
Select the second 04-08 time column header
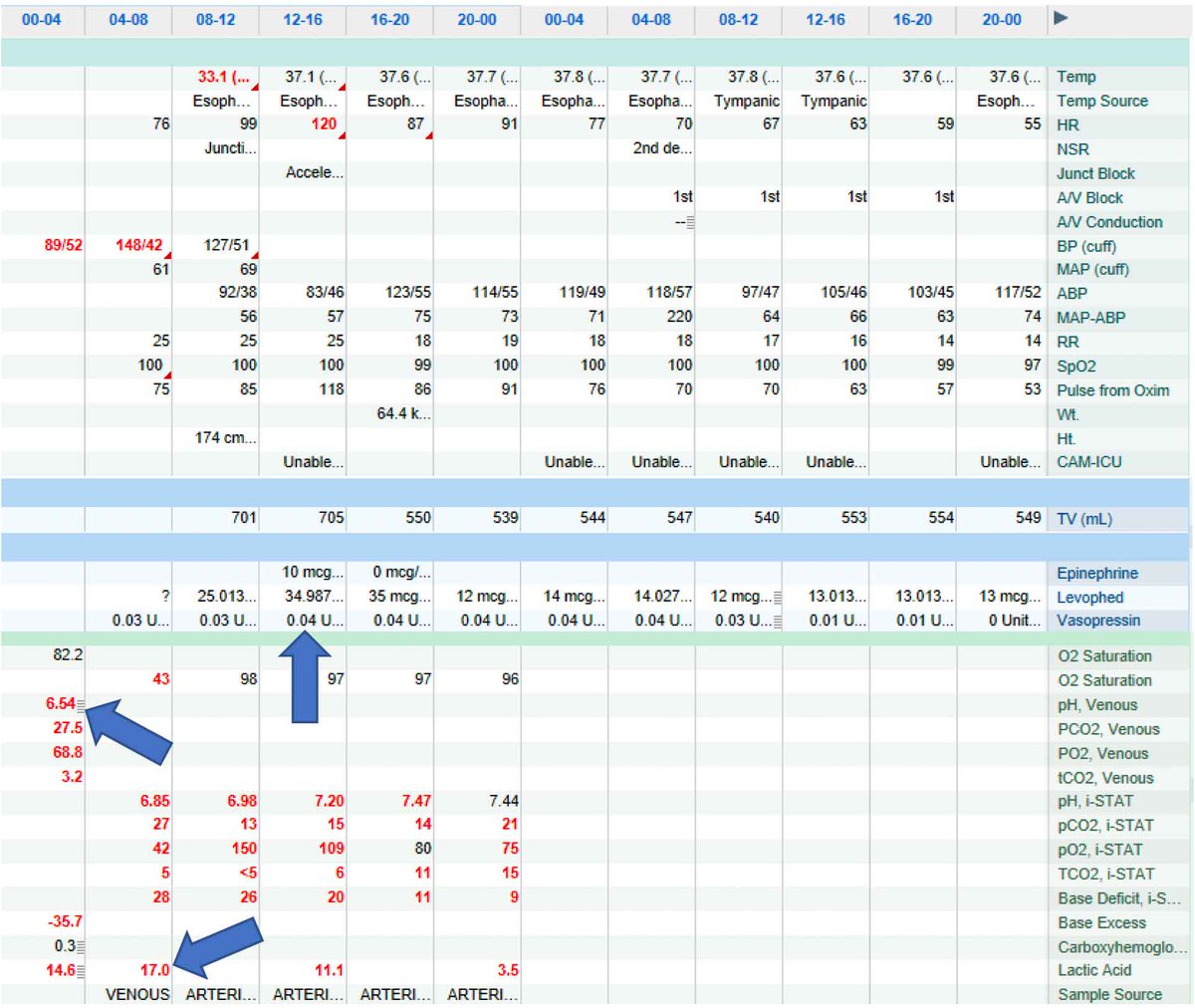click(651, 19)
